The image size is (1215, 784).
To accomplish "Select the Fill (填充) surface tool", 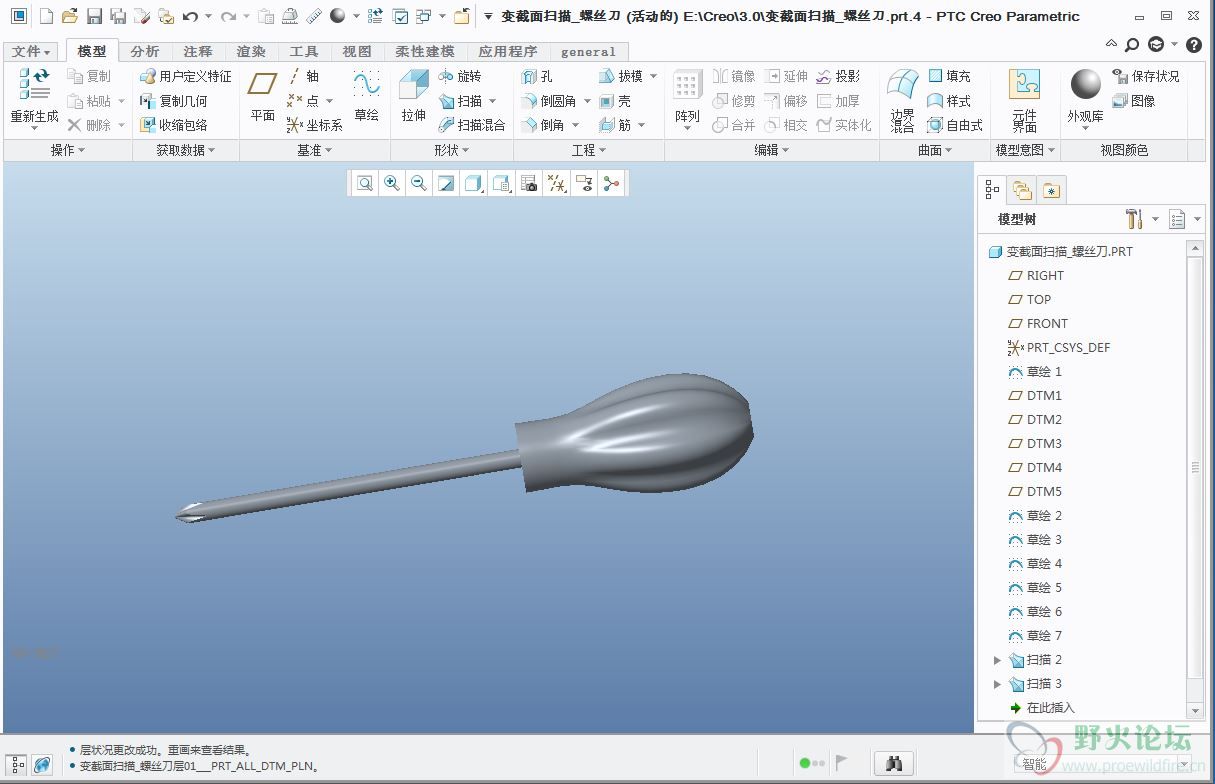I will pyautogui.click(x=949, y=76).
